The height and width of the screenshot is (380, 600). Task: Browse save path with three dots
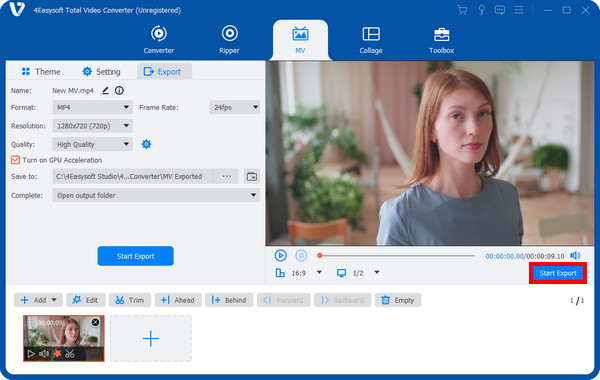pyautogui.click(x=227, y=176)
